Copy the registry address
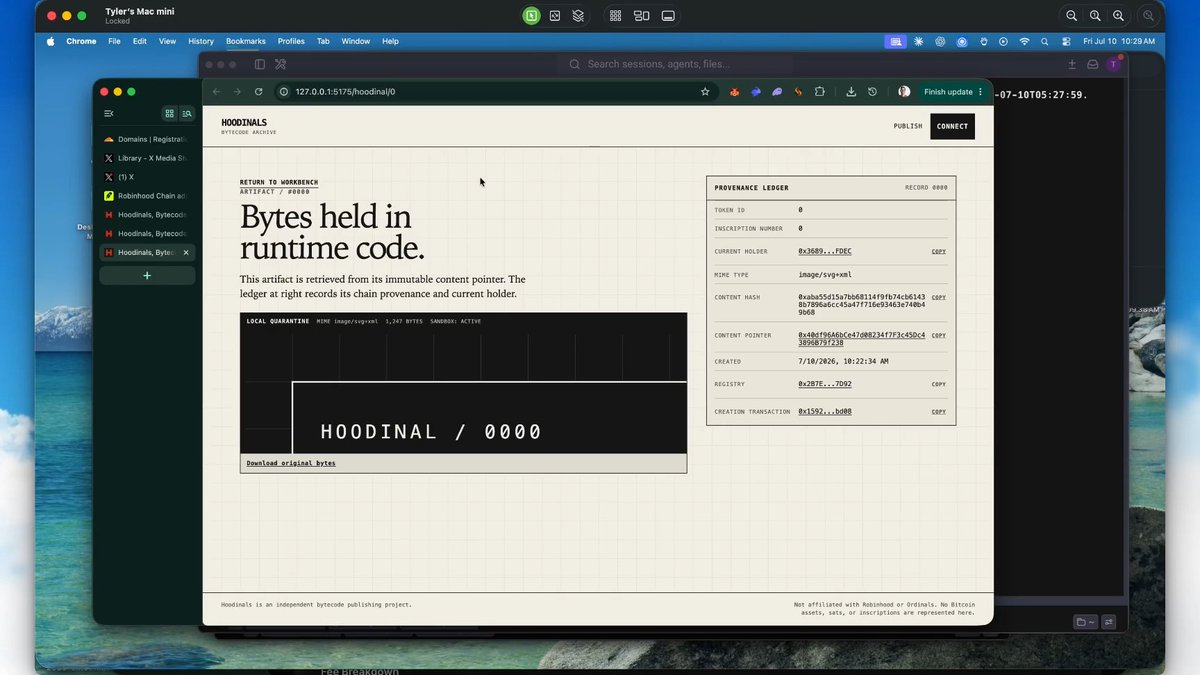The height and width of the screenshot is (675, 1200). tap(939, 384)
